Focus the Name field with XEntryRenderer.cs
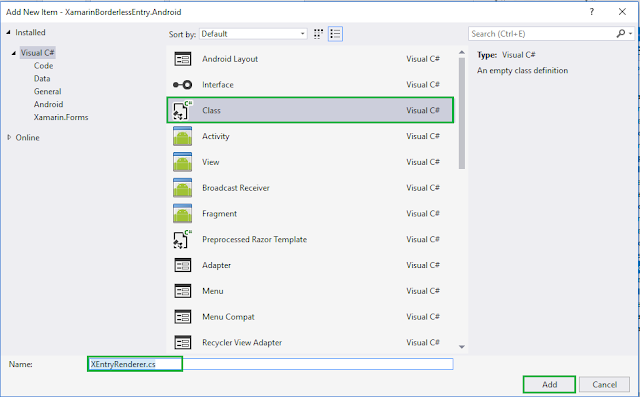The height and width of the screenshot is (397, 640). click(270, 364)
